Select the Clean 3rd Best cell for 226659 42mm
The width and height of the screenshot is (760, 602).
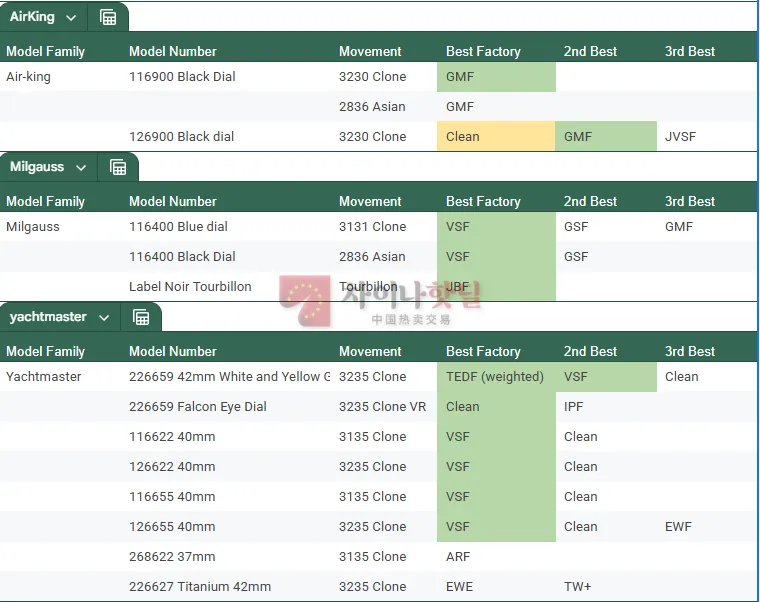(681, 377)
